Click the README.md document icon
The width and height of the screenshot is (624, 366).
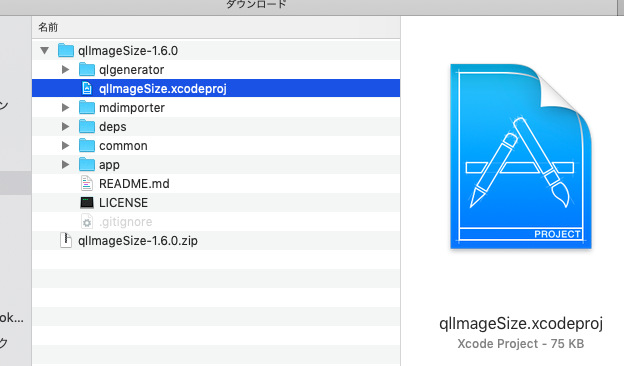click(x=87, y=183)
